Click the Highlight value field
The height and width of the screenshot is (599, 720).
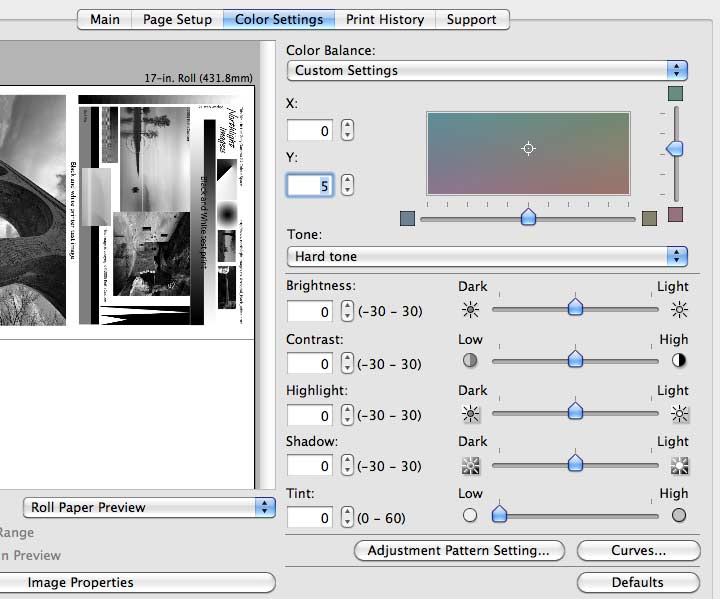point(310,416)
